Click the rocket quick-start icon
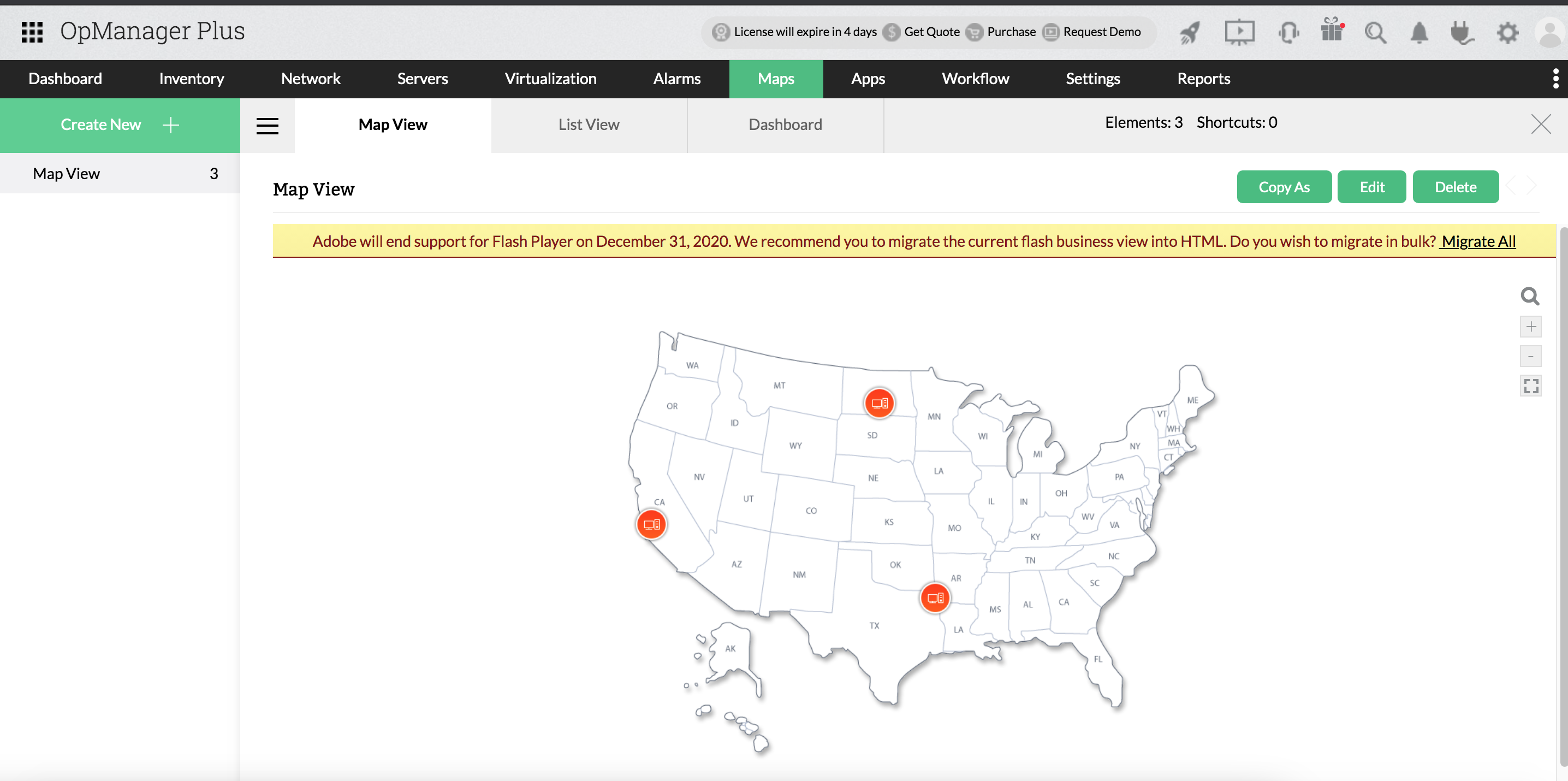This screenshot has height=781, width=1568. click(1190, 32)
